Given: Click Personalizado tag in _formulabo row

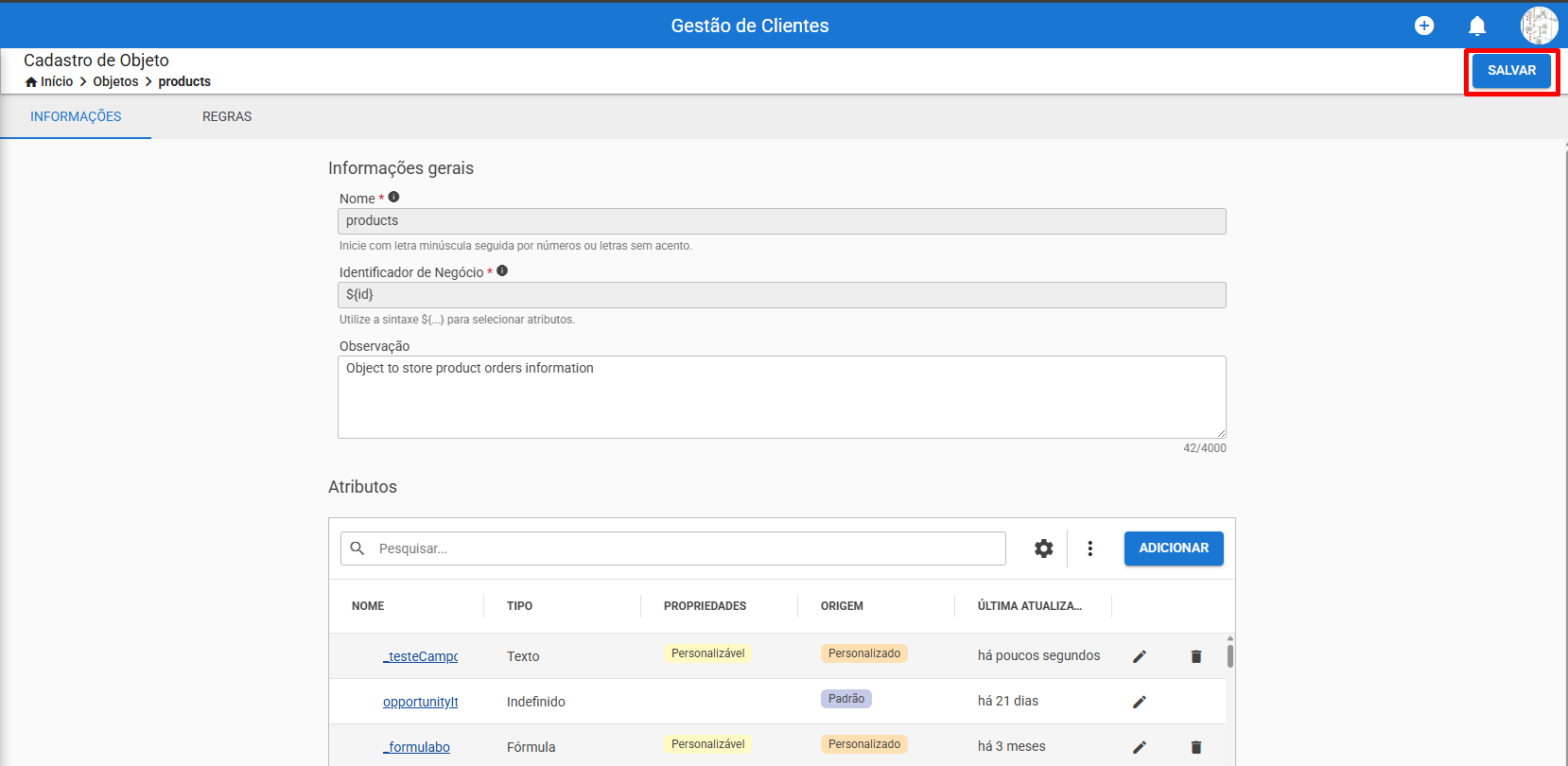Looking at the screenshot, I should pyautogui.click(x=864, y=744).
